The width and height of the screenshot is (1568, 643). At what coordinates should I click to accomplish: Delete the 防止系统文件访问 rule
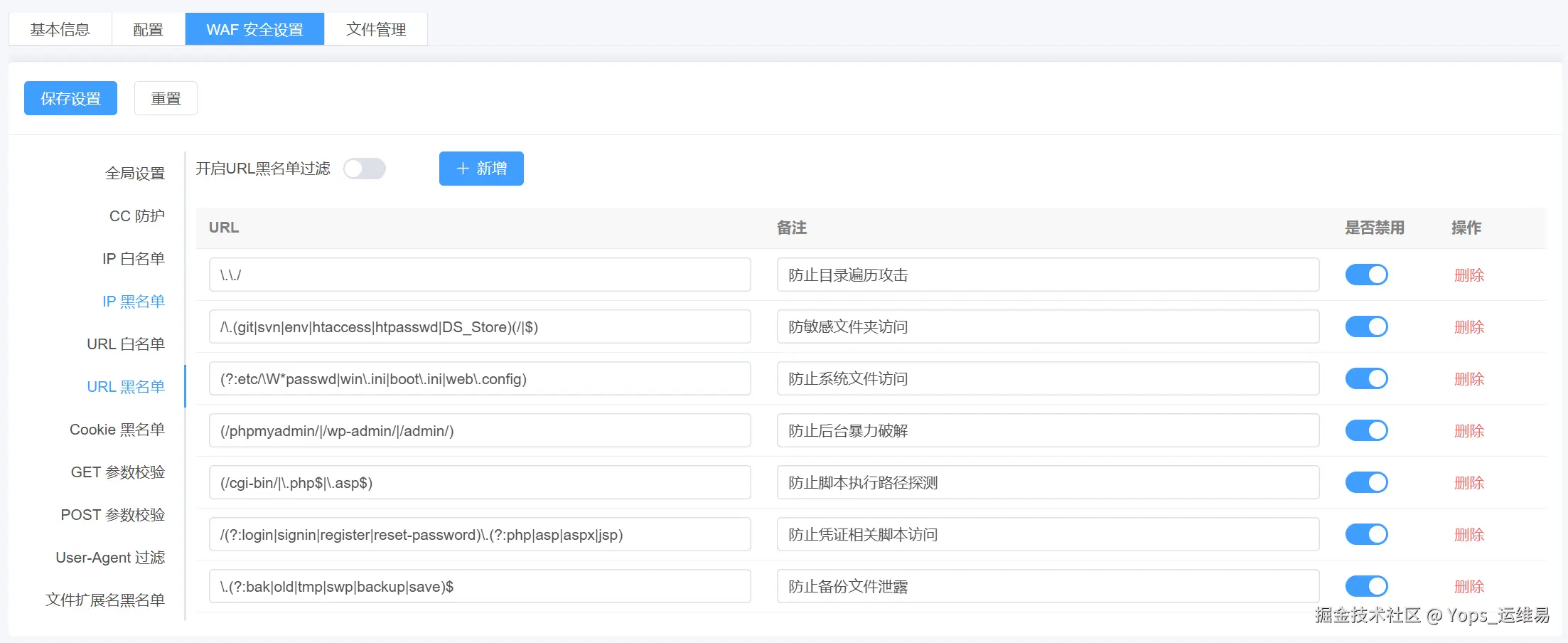click(x=1469, y=379)
